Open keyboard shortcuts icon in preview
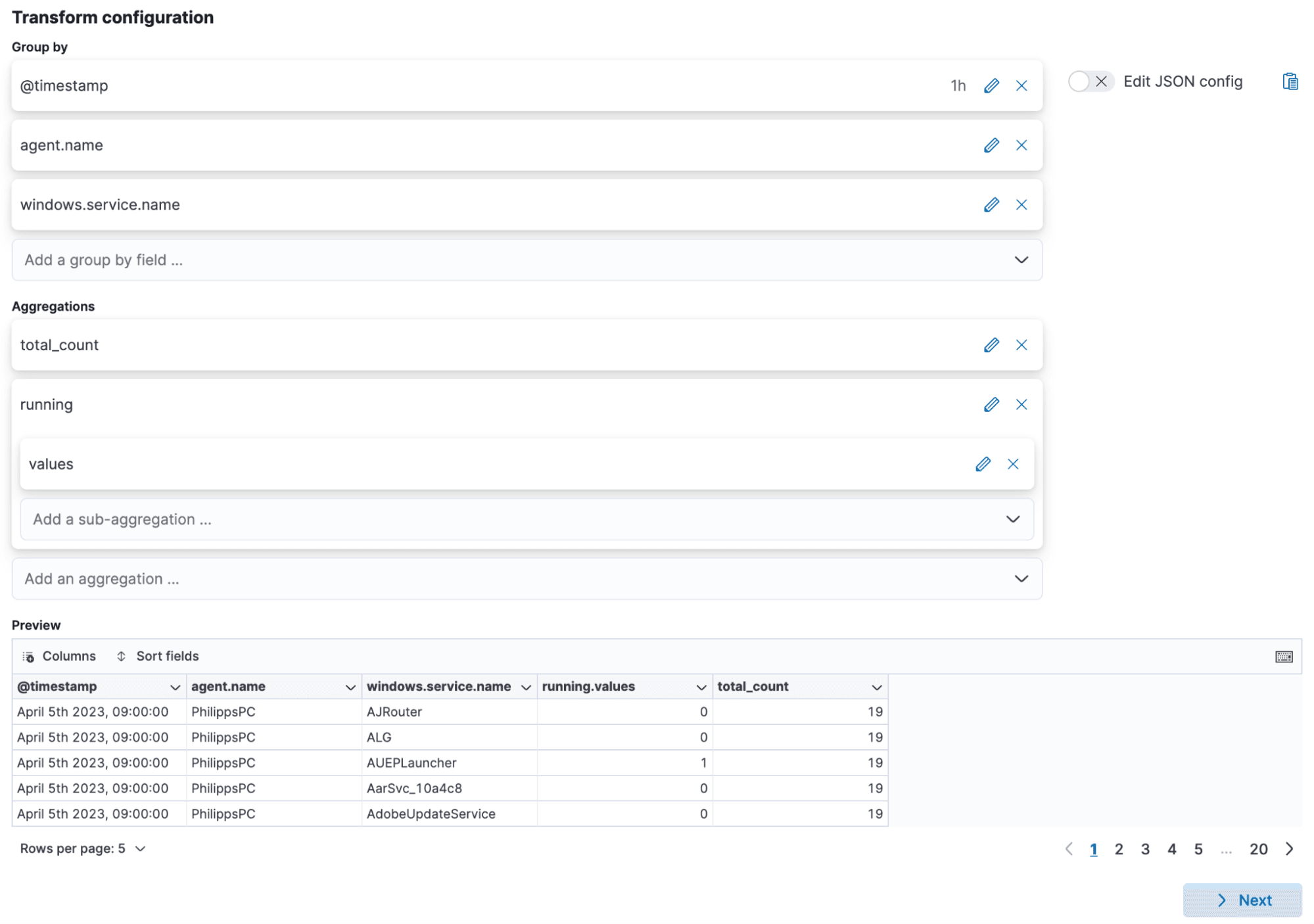Image resolution: width=1314 pixels, height=924 pixels. click(1283, 657)
